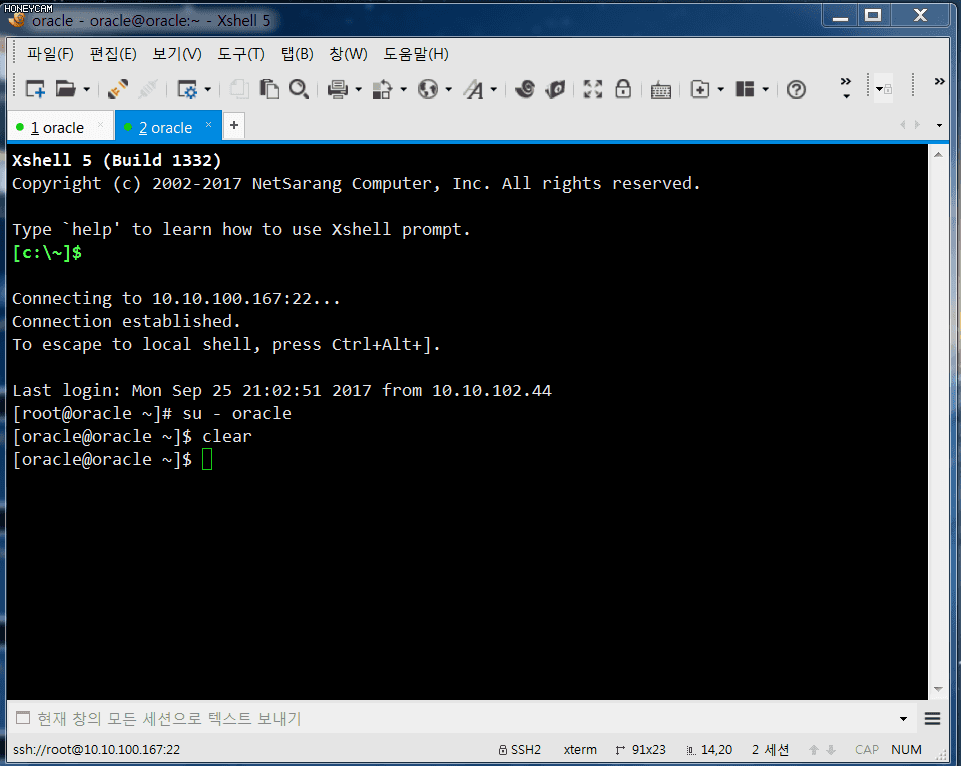Open session Properties gear icon

tap(187, 89)
